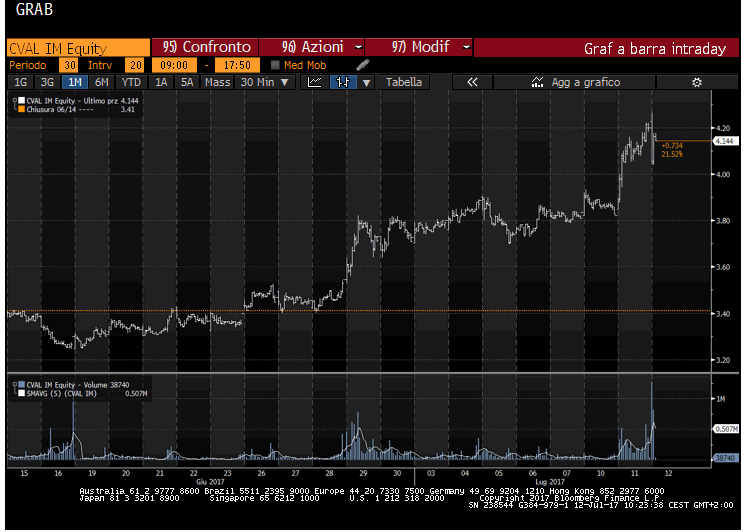744x532 pixels.
Task: Click the Periodo label
Action: (28, 65)
